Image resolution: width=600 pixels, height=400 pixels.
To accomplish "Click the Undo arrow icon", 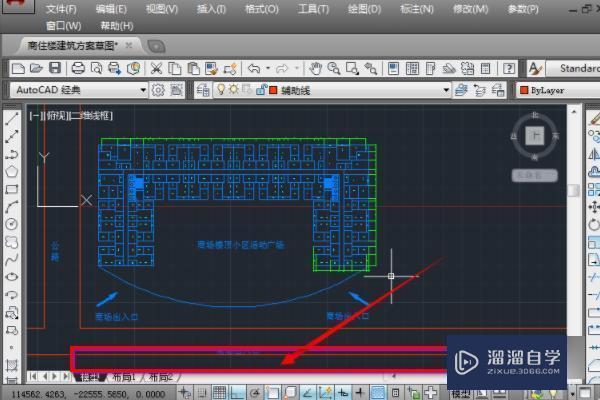I will pos(254,69).
